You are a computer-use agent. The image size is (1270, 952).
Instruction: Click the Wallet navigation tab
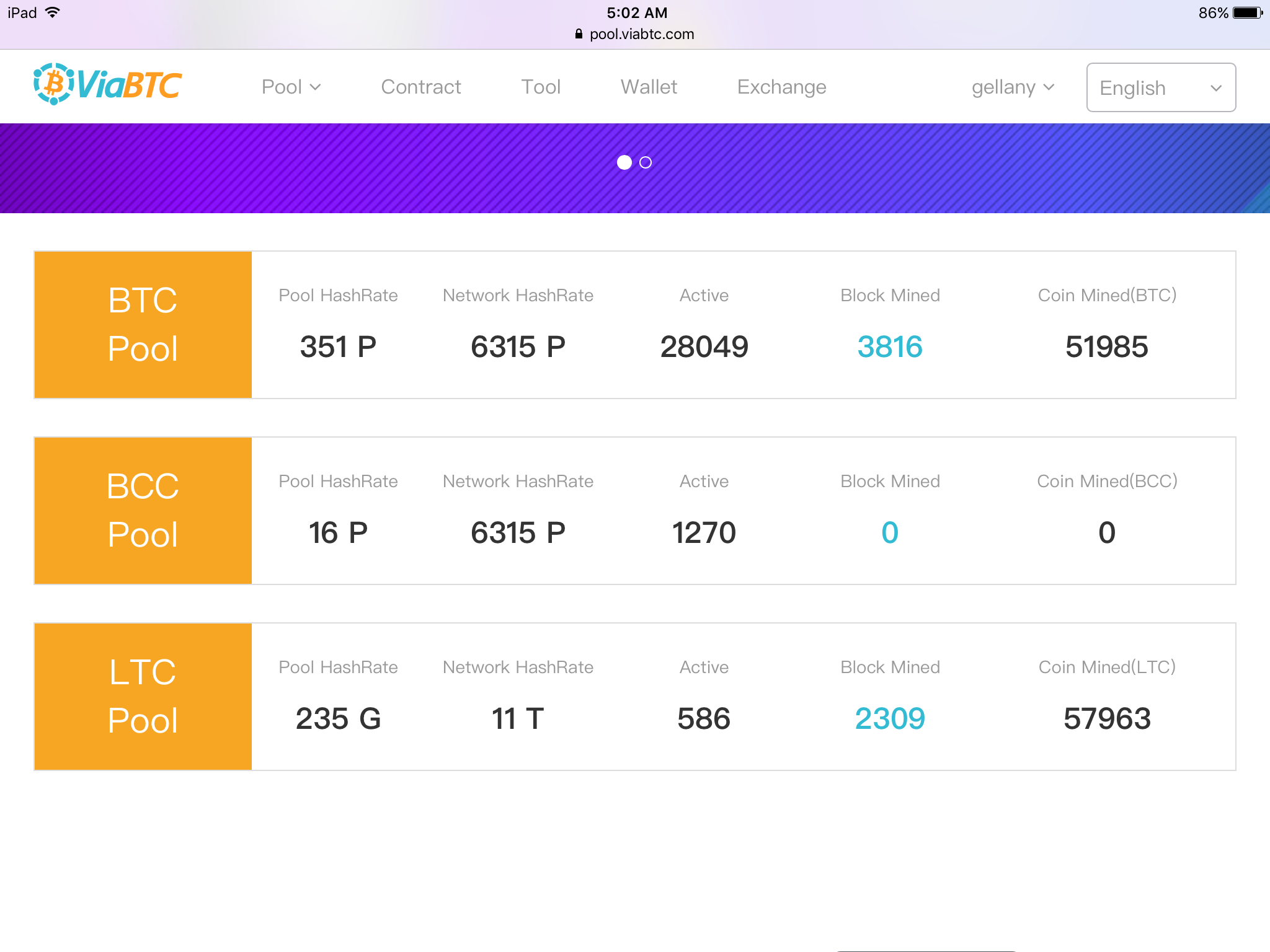point(648,87)
